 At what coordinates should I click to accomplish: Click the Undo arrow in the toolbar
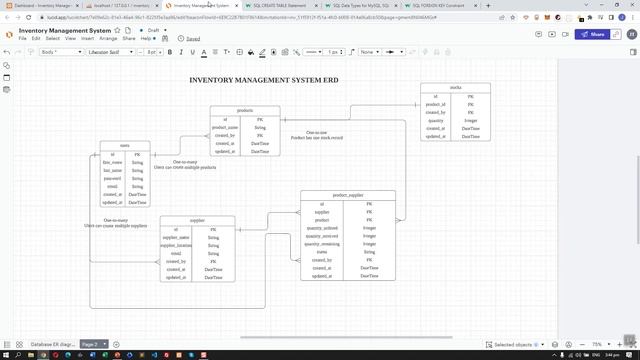tap(7, 52)
